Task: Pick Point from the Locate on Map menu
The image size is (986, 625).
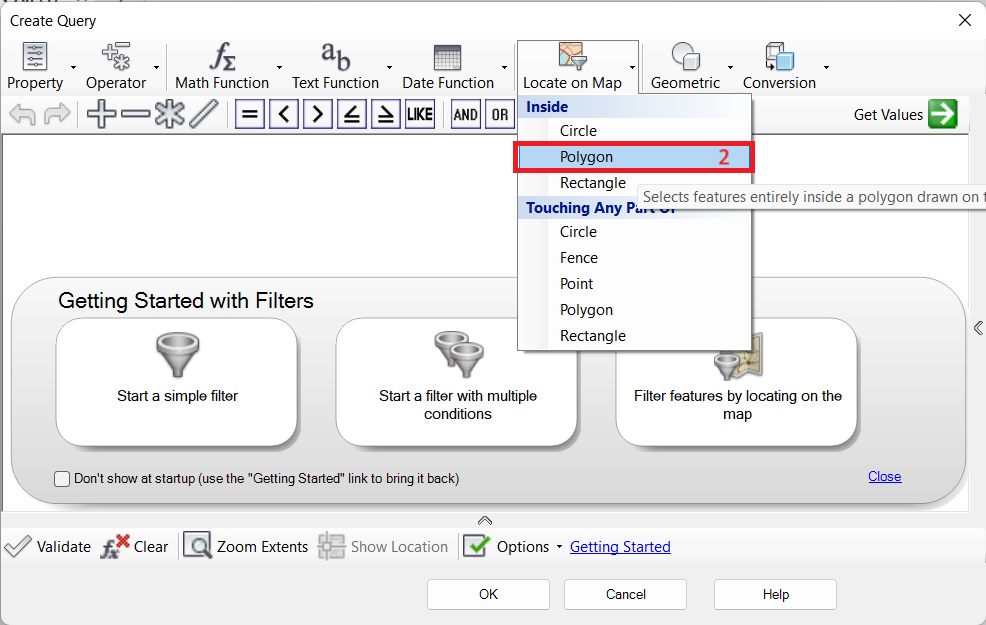Action: [576, 284]
